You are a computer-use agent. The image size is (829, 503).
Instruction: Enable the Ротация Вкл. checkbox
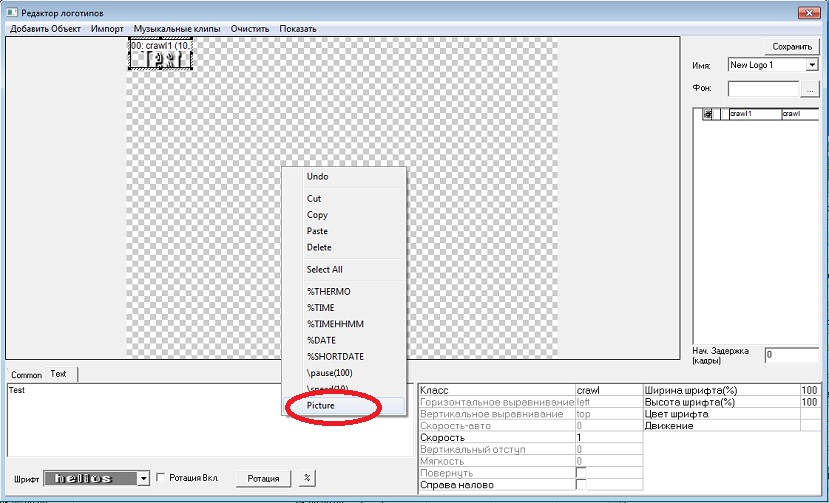tap(162, 478)
